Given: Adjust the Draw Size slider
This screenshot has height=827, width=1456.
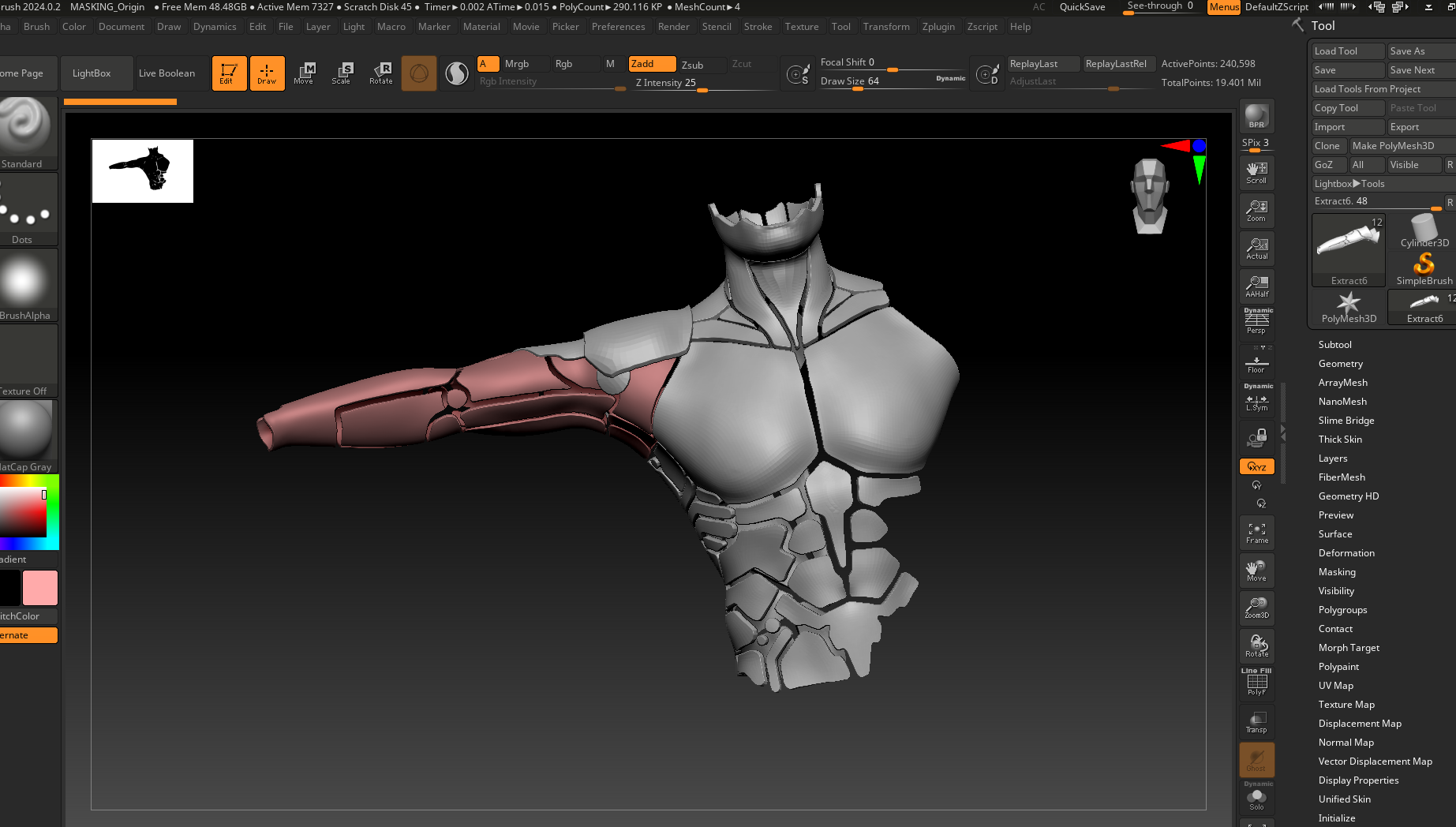Looking at the screenshot, I should (892, 81).
